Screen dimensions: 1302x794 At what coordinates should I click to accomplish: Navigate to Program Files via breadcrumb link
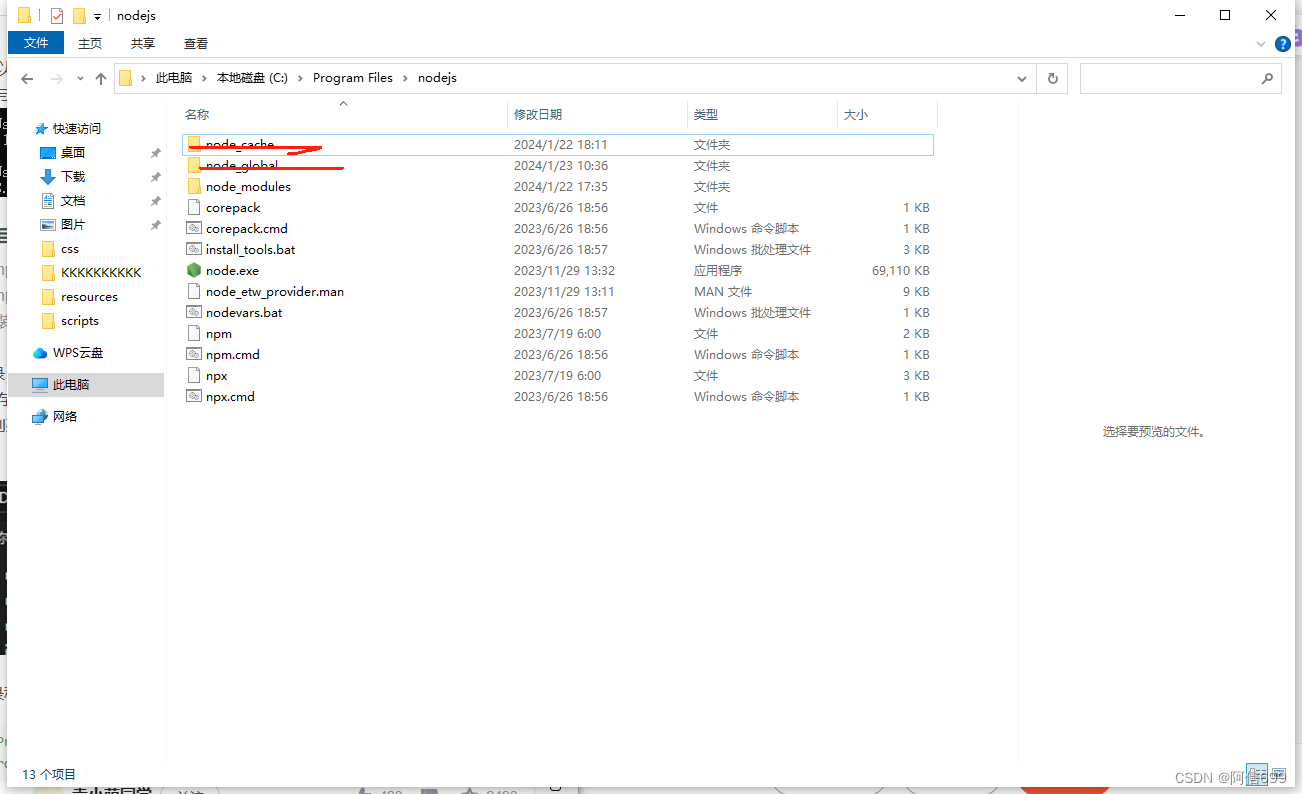[352, 77]
